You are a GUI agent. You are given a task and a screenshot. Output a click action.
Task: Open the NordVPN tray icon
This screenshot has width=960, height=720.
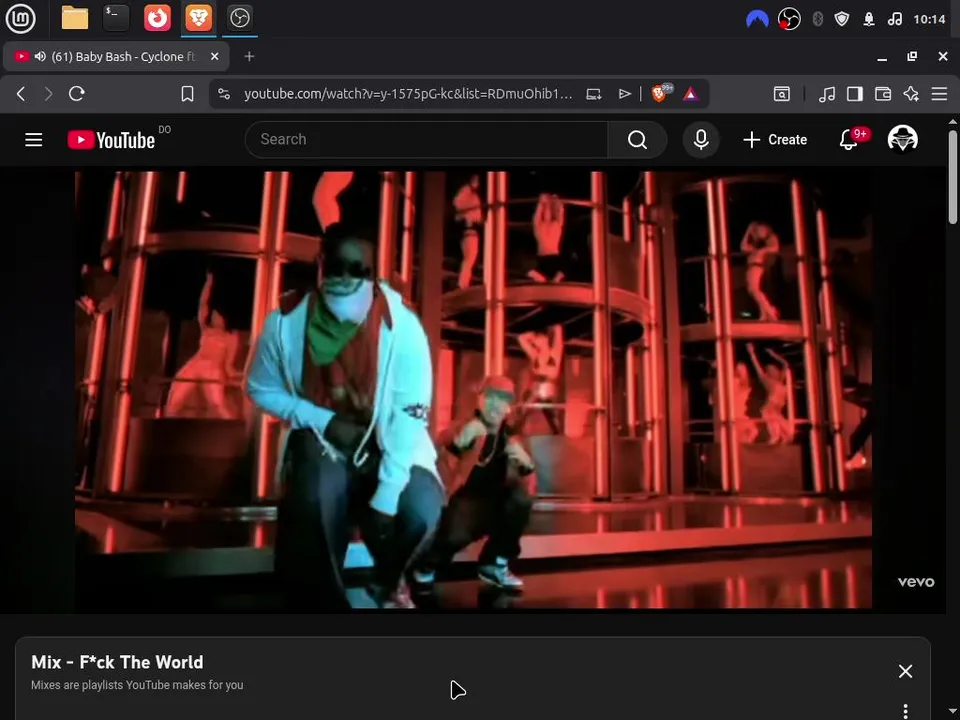[x=757, y=20]
